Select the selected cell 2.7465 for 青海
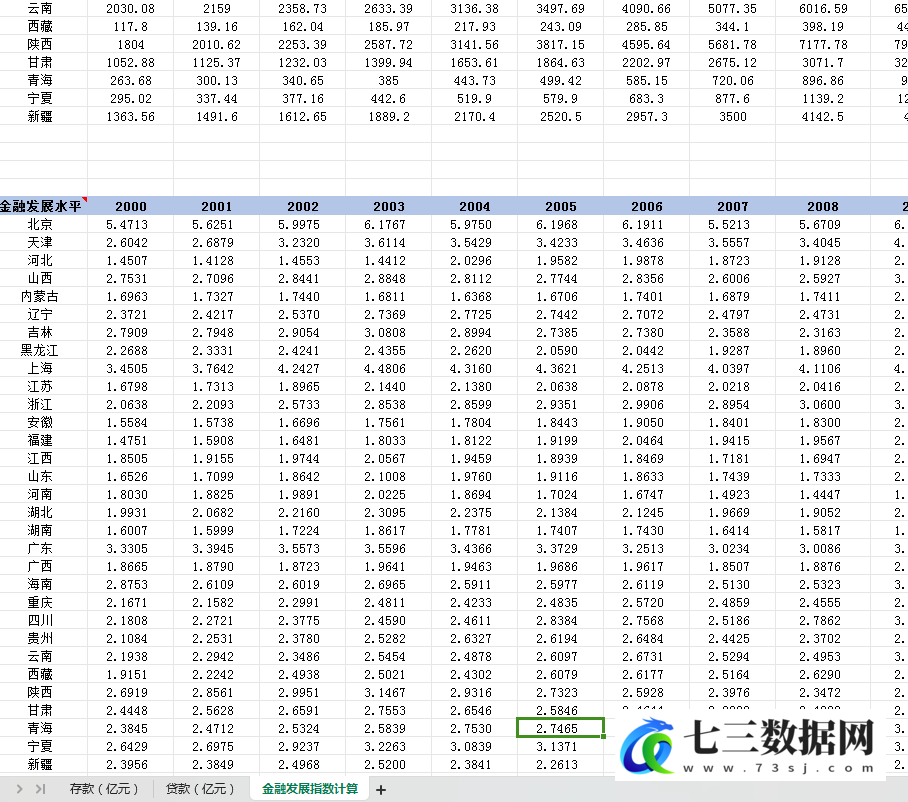Image resolution: width=908 pixels, height=802 pixels. pos(561,728)
